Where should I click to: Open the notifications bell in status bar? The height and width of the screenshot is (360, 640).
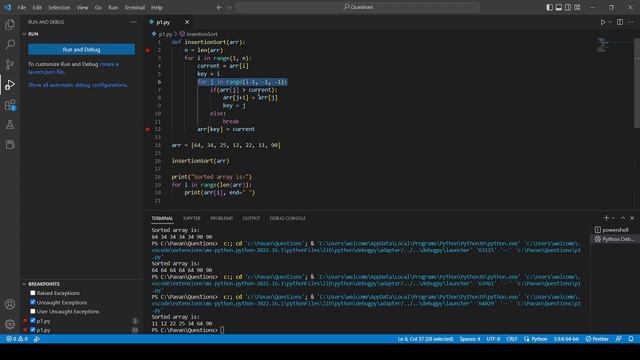(x=631, y=339)
